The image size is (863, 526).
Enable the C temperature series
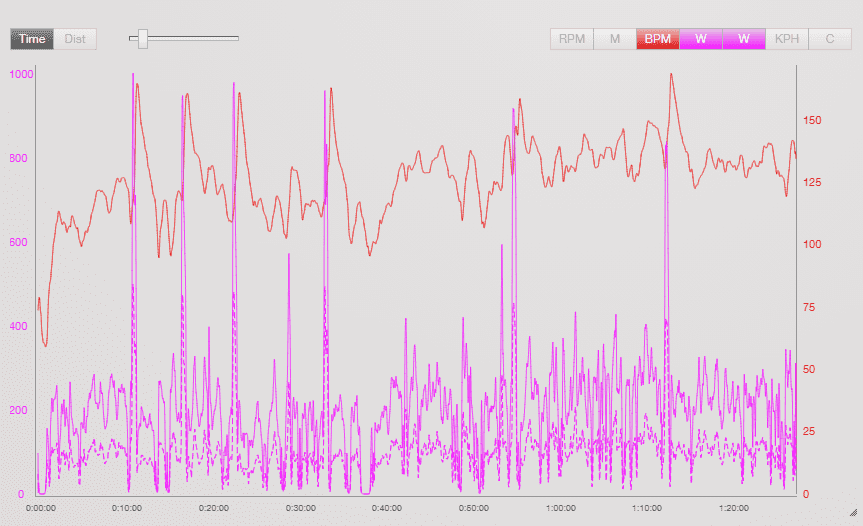pyautogui.click(x=830, y=39)
